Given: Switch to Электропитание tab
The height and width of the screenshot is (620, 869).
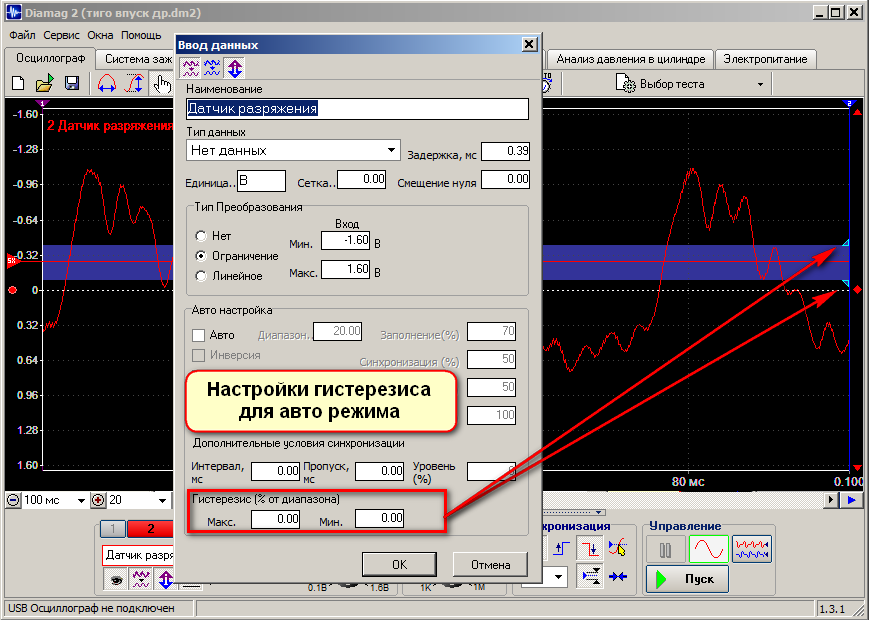Looking at the screenshot, I should point(765,59).
